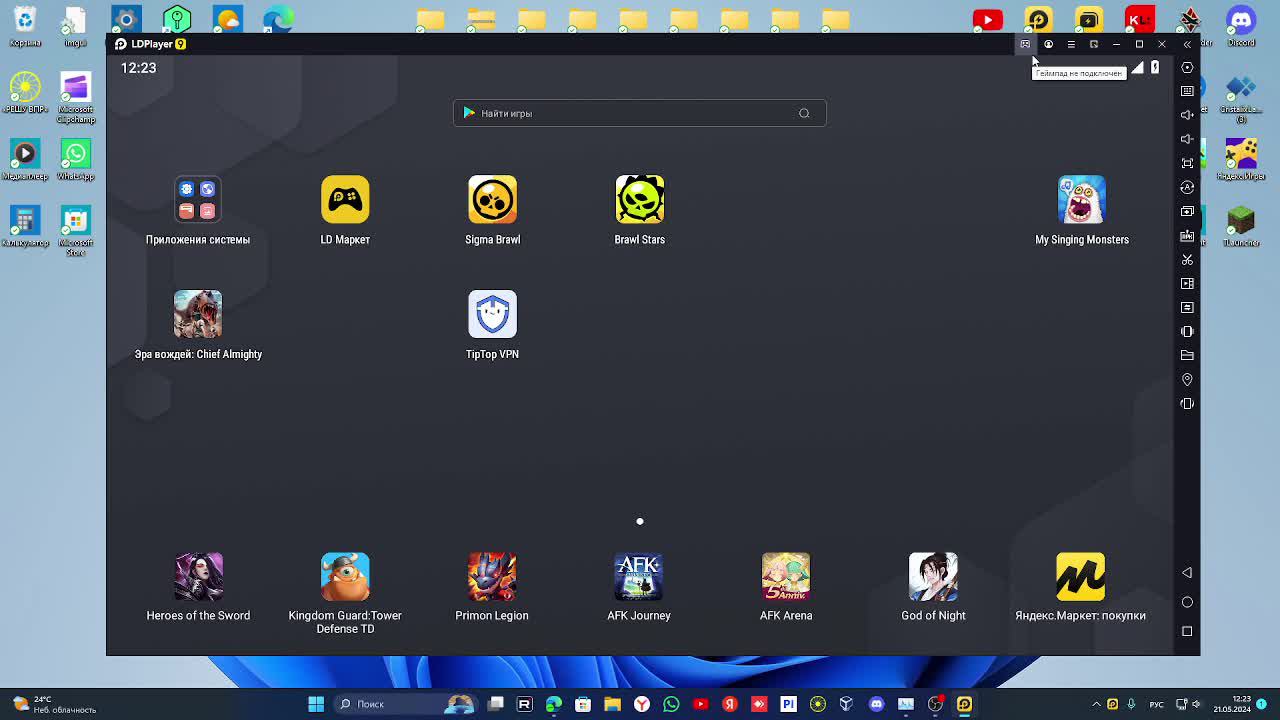This screenshot has width=1280, height=720.
Task: Take screenshot with scissors tool
Action: (x=1187, y=259)
